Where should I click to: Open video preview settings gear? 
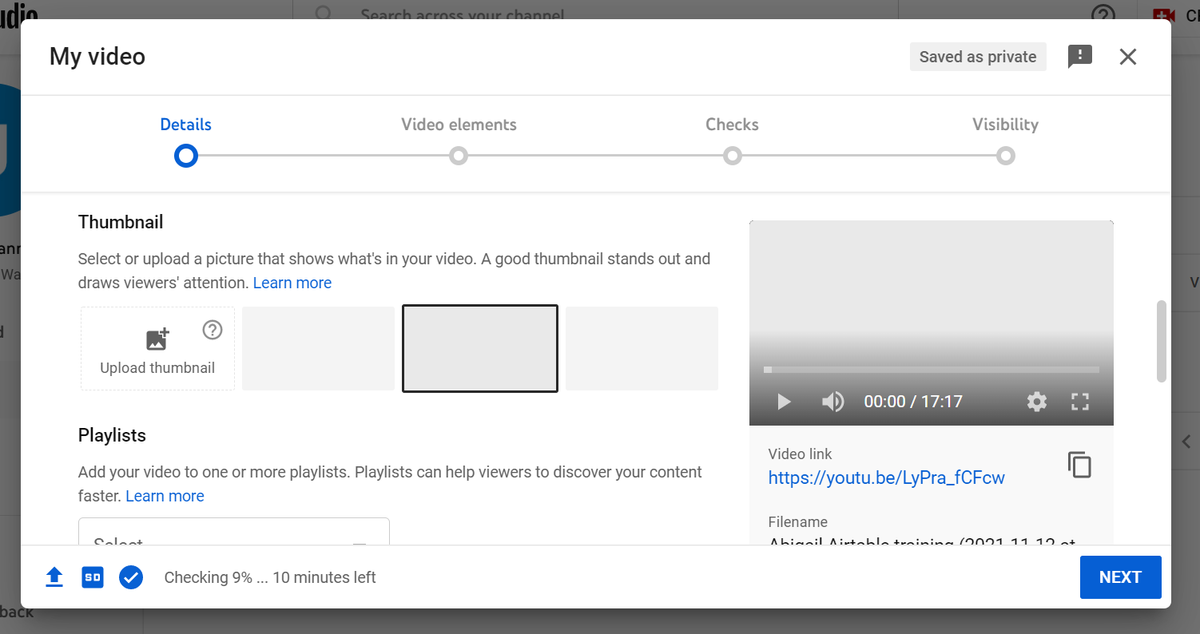(1037, 401)
